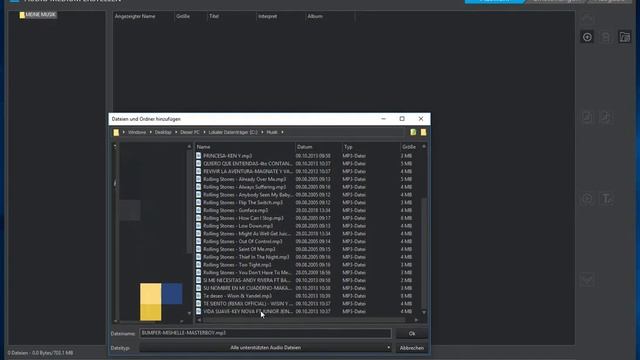640x360 pixels.
Task: Expand the arrow after Musik breadcrumb
Action: pos(282,132)
